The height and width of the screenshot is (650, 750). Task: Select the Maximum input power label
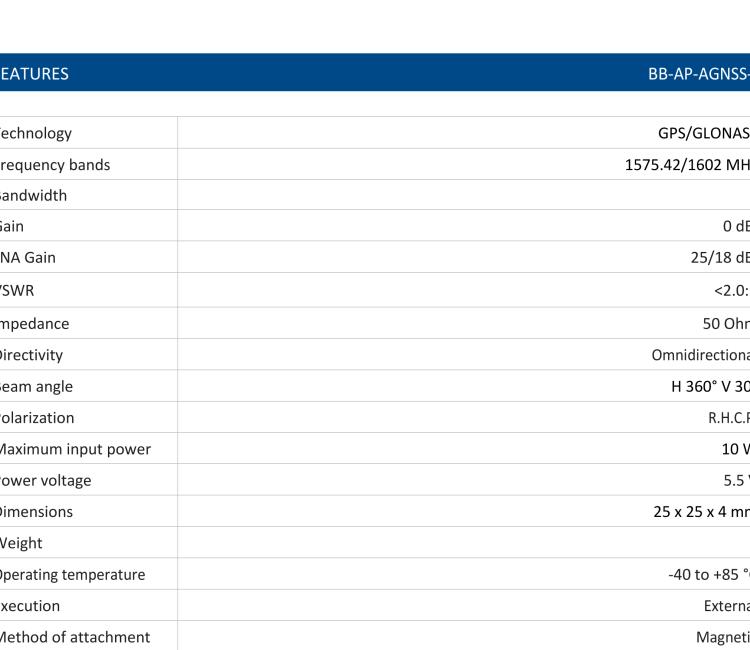click(75, 449)
